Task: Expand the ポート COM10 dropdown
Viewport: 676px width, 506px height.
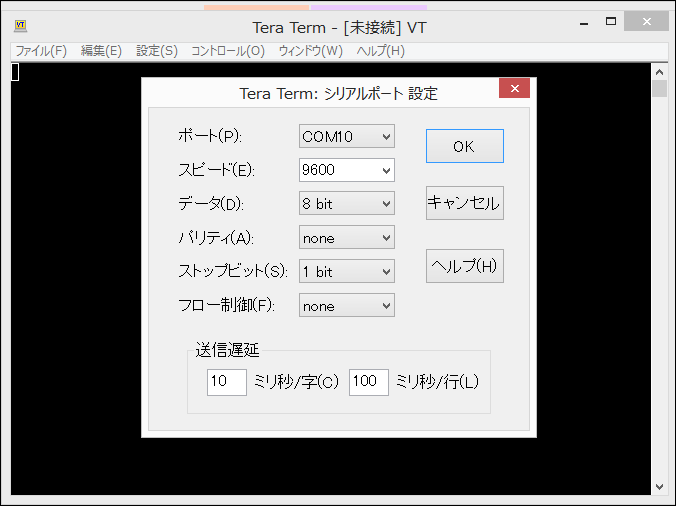Action: [x=347, y=136]
